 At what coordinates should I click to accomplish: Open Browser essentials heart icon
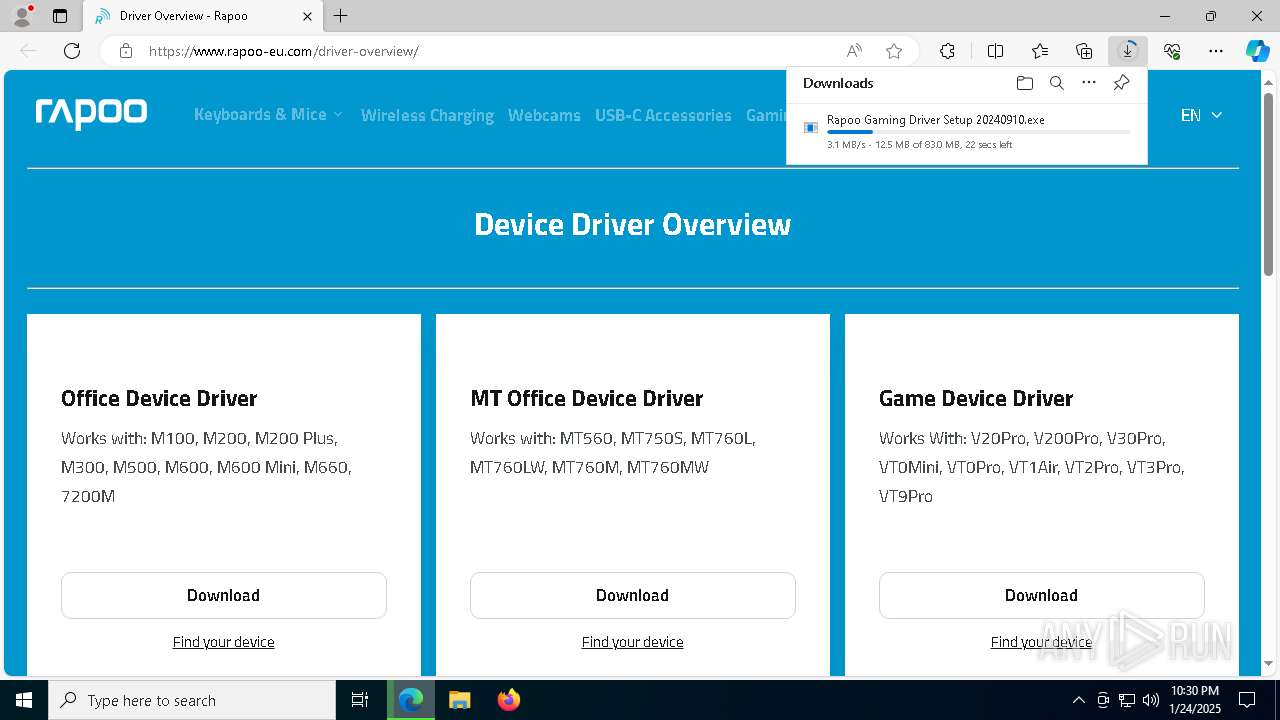pos(1172,51)
